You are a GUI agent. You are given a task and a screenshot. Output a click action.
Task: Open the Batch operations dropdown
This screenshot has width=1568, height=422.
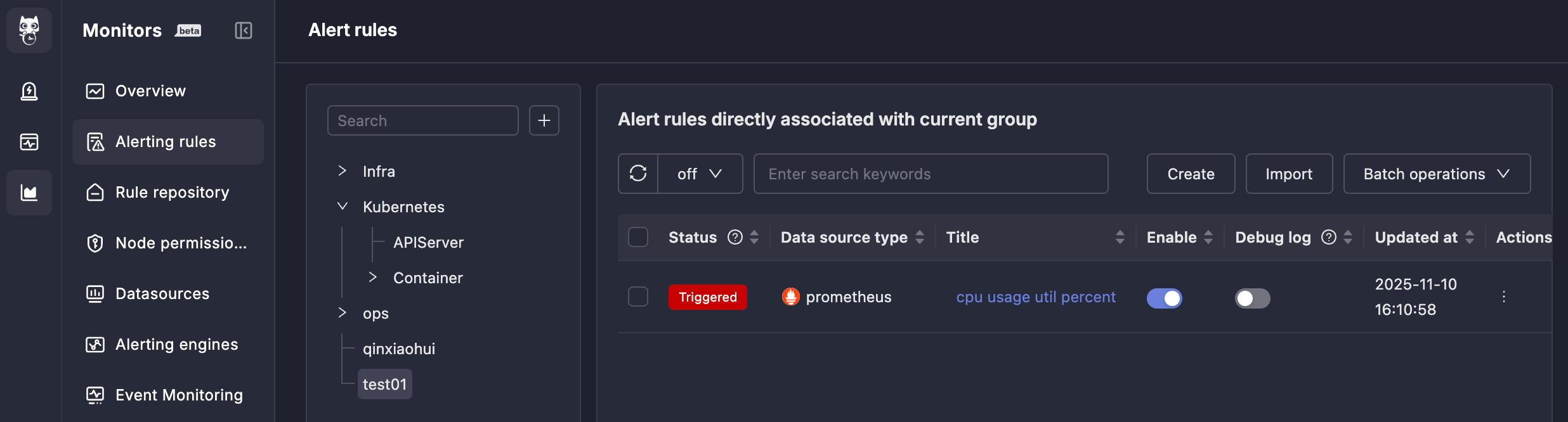coord(1437,174)
